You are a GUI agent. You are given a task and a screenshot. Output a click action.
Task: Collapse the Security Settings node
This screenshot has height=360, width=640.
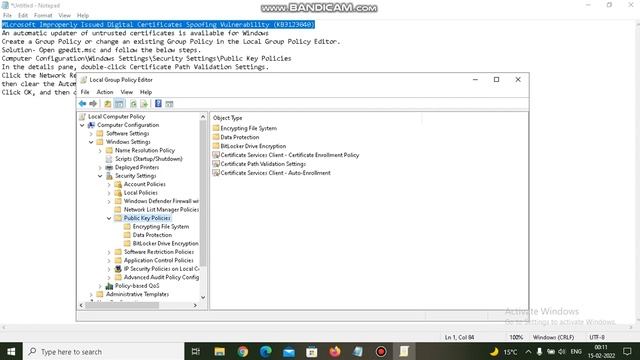click(100, 176)
